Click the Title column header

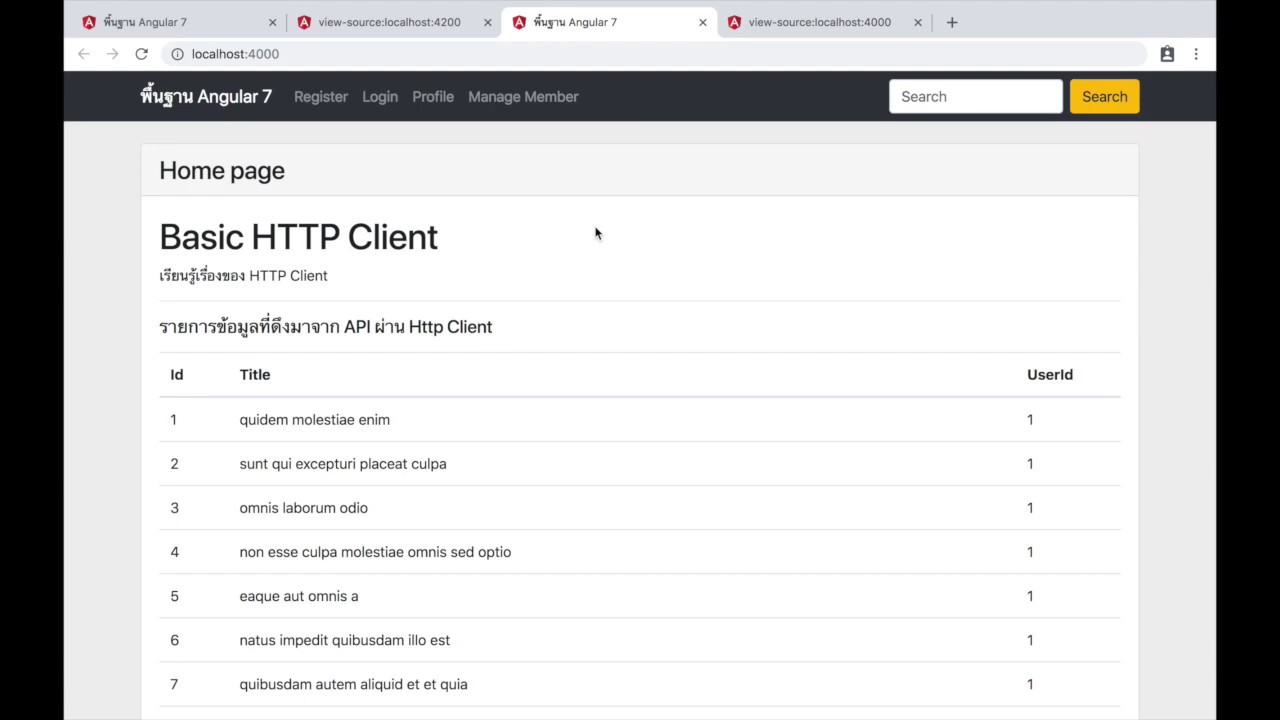click(x=255, y=375)
